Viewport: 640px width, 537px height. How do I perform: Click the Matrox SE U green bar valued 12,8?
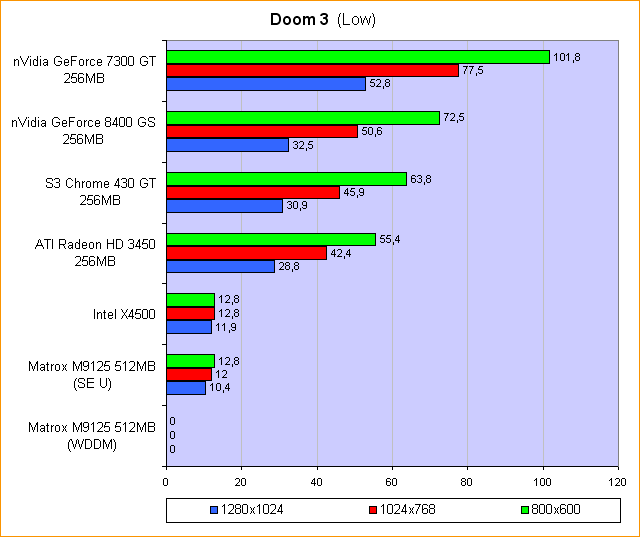pyautogui.click(x=191, y=361)
